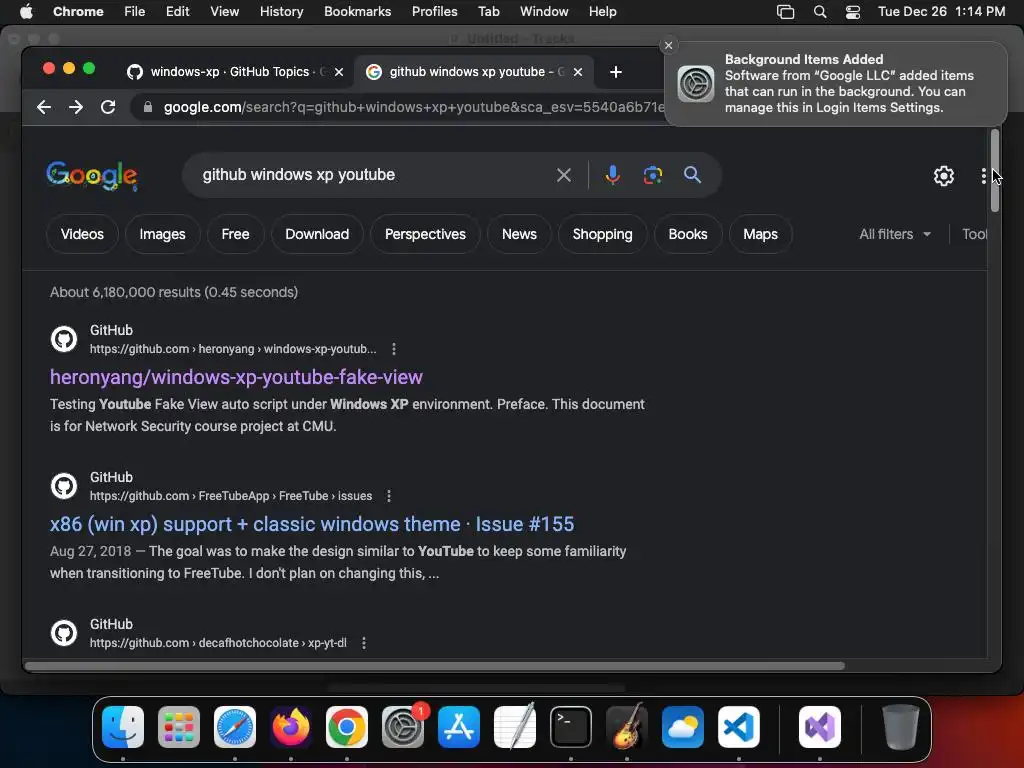Launch Safari from the Dock
This screenshot has width=1024, height=768.
(235, 726)
